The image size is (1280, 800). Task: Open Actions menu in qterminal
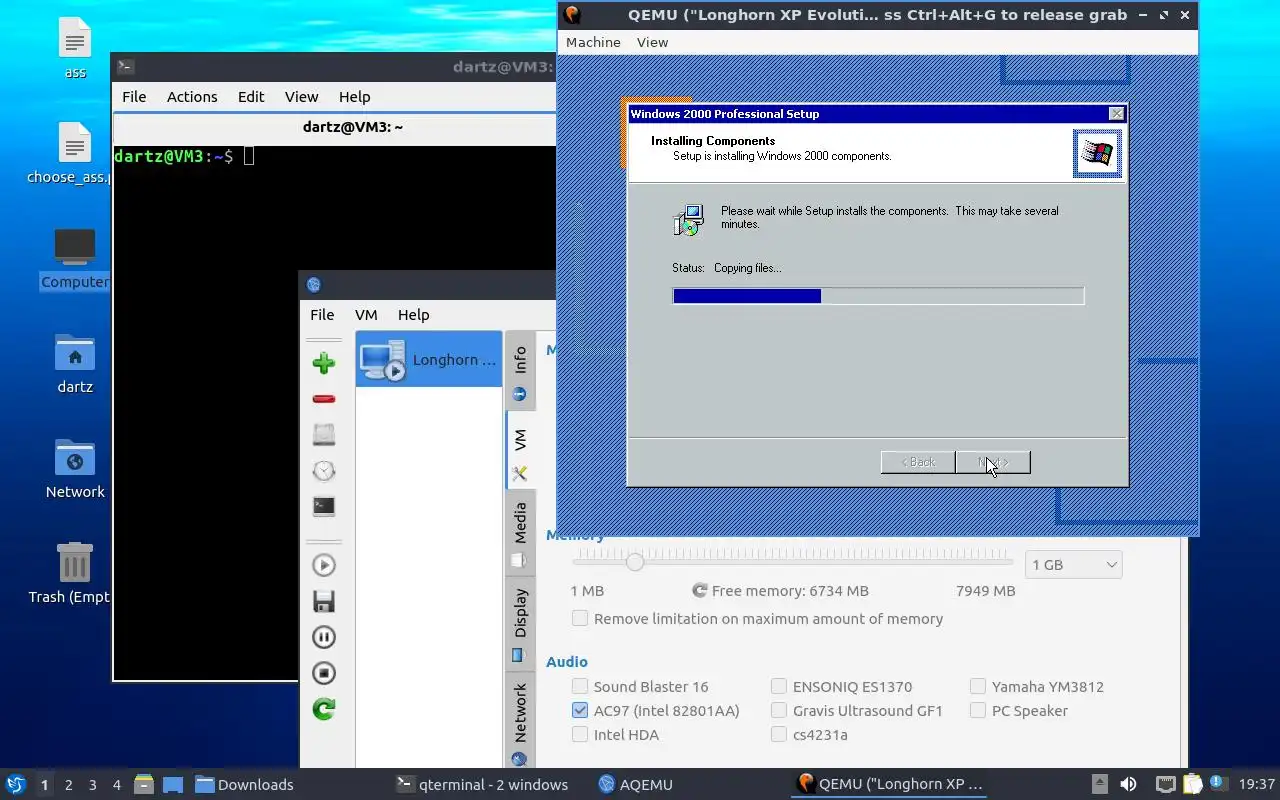coord(192,97)
